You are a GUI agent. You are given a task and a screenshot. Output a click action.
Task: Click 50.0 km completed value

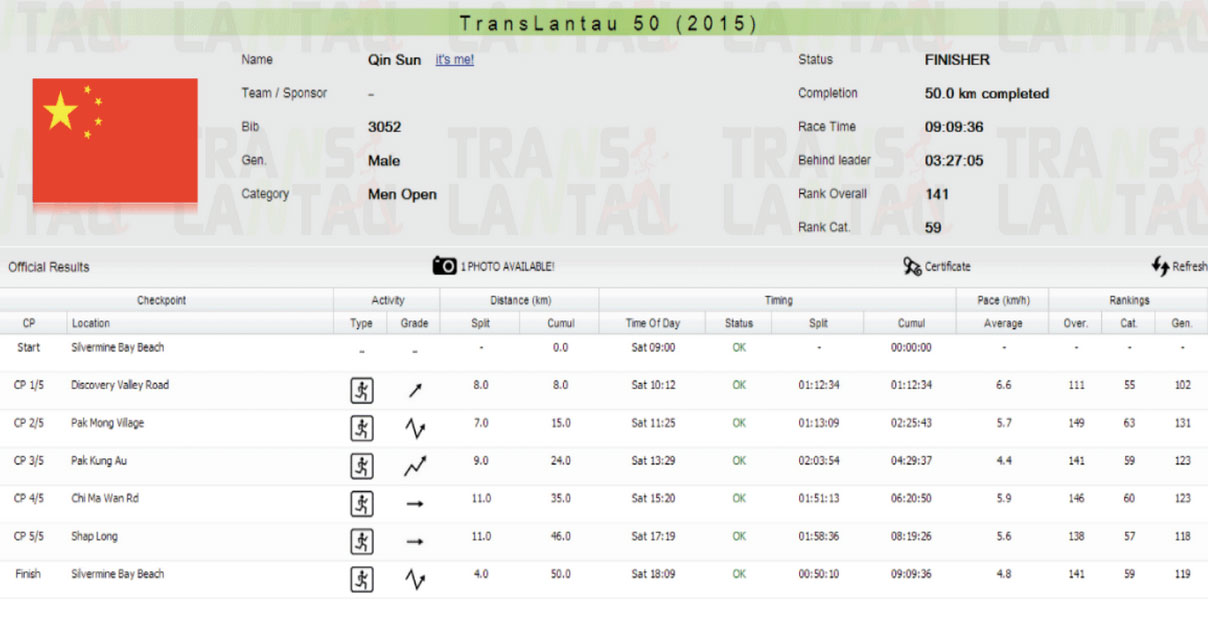(987, 93)
